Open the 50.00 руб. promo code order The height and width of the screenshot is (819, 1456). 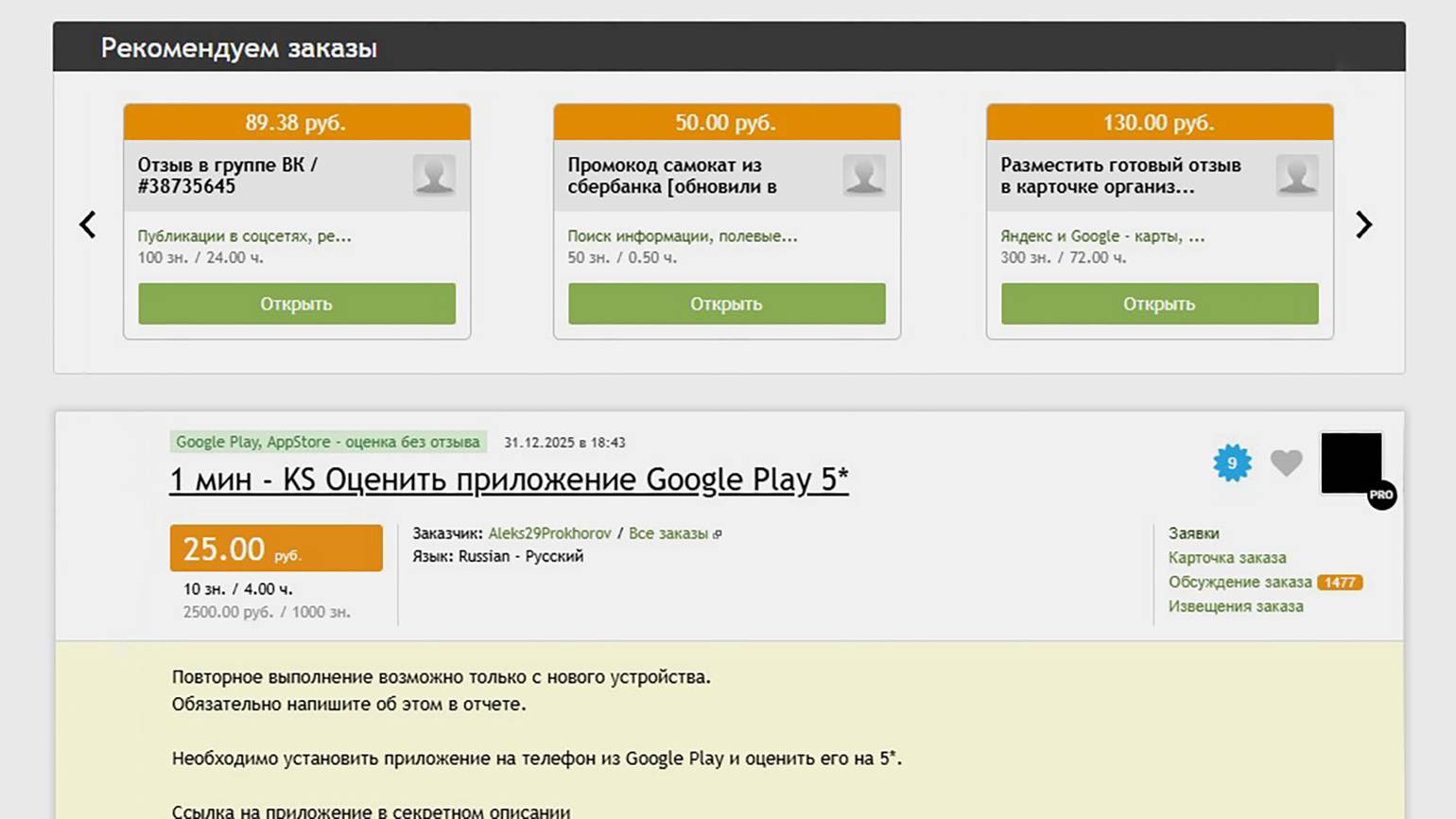(x=726, y=304)
